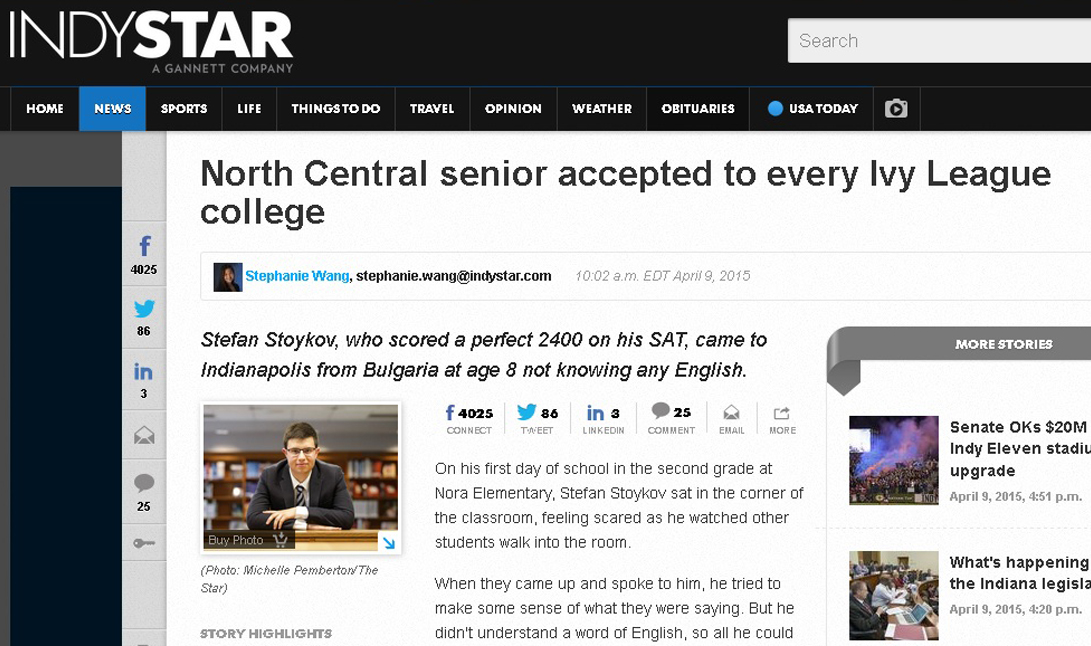Go to the Sports section
The image size is (1091, 646).
point(184,109)
